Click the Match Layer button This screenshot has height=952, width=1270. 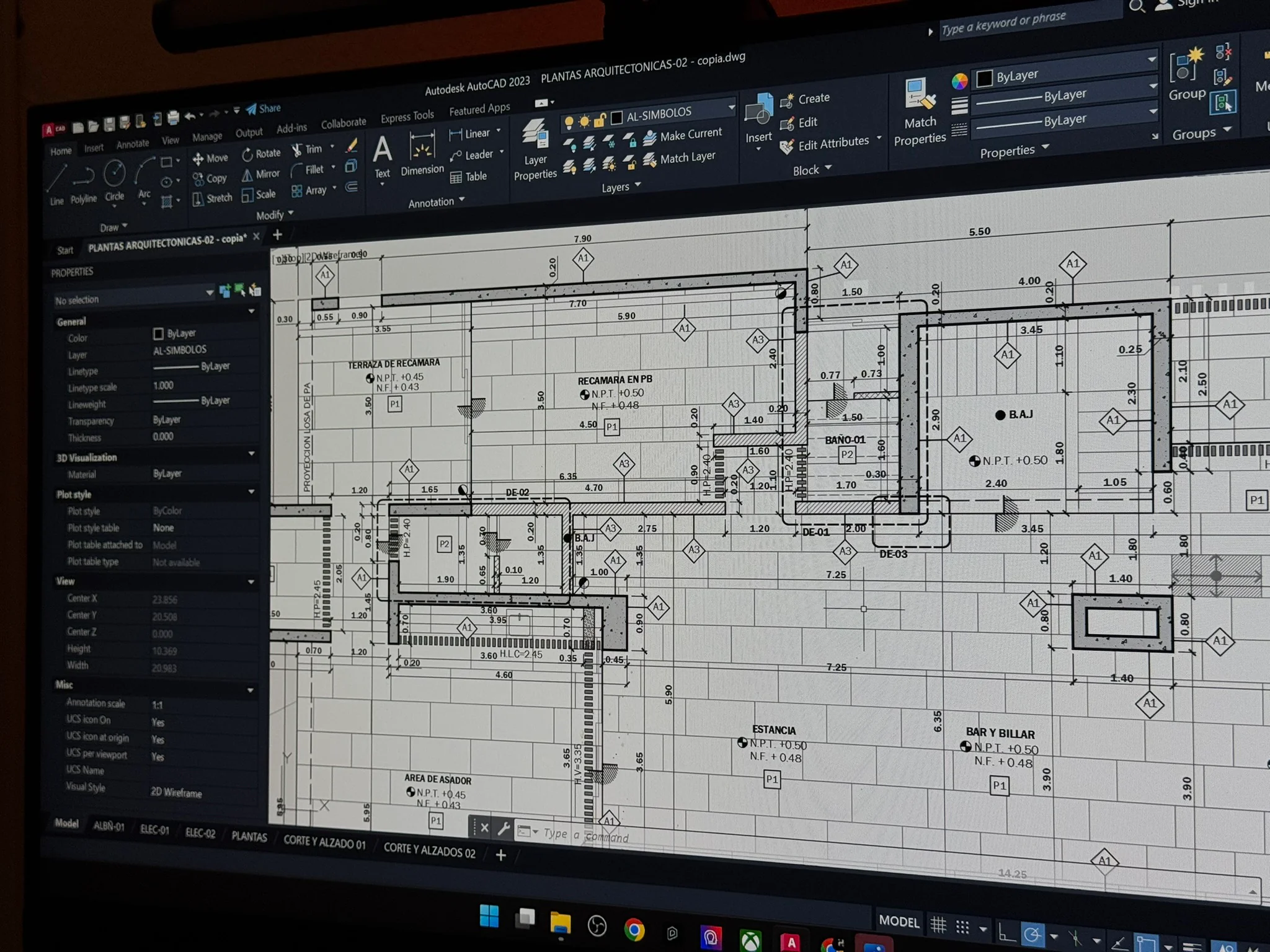(x=680, y=159)
